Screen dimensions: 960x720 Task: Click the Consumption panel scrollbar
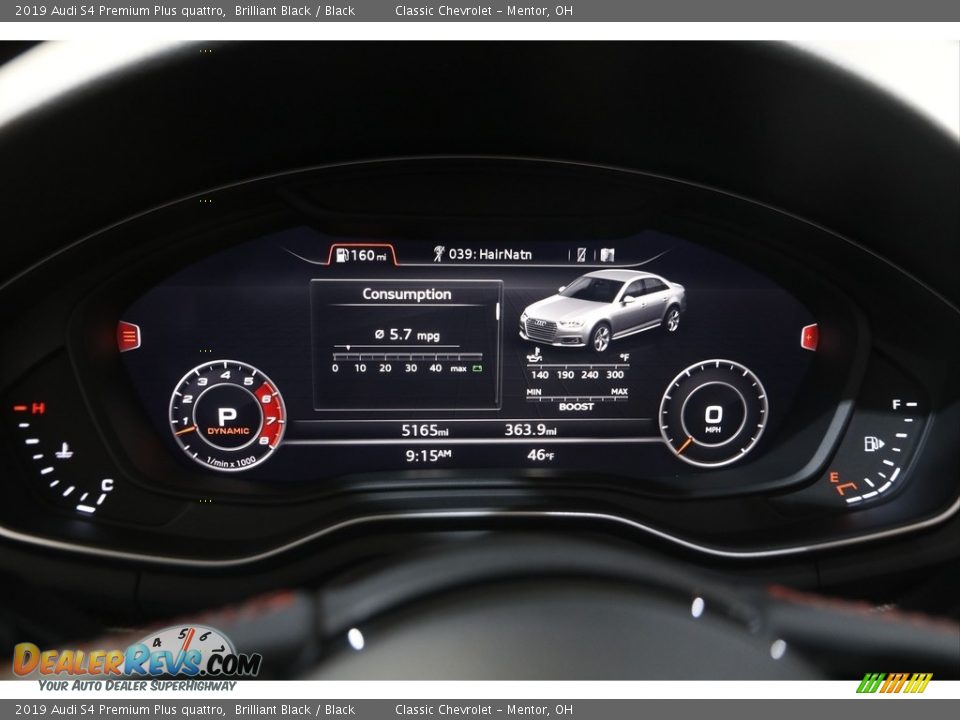click(x=497, y=311)
